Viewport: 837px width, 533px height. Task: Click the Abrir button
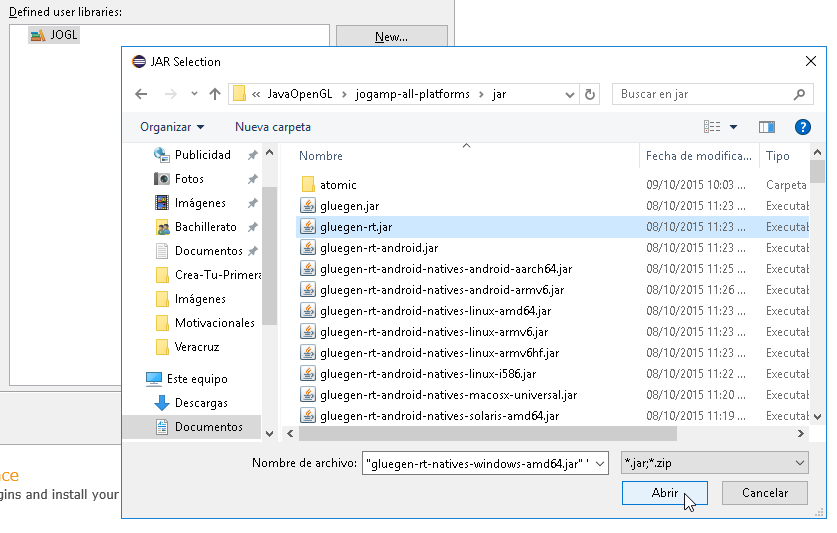pyautogui.click(x=665, y=493)
